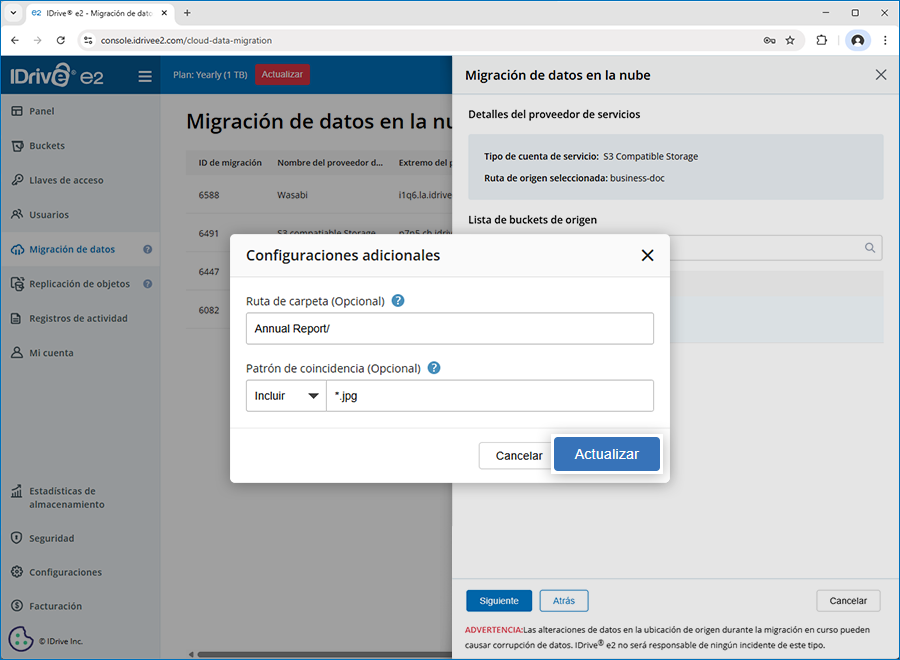Open Registros de actividad in sidebar

click(x=78, y=319)
